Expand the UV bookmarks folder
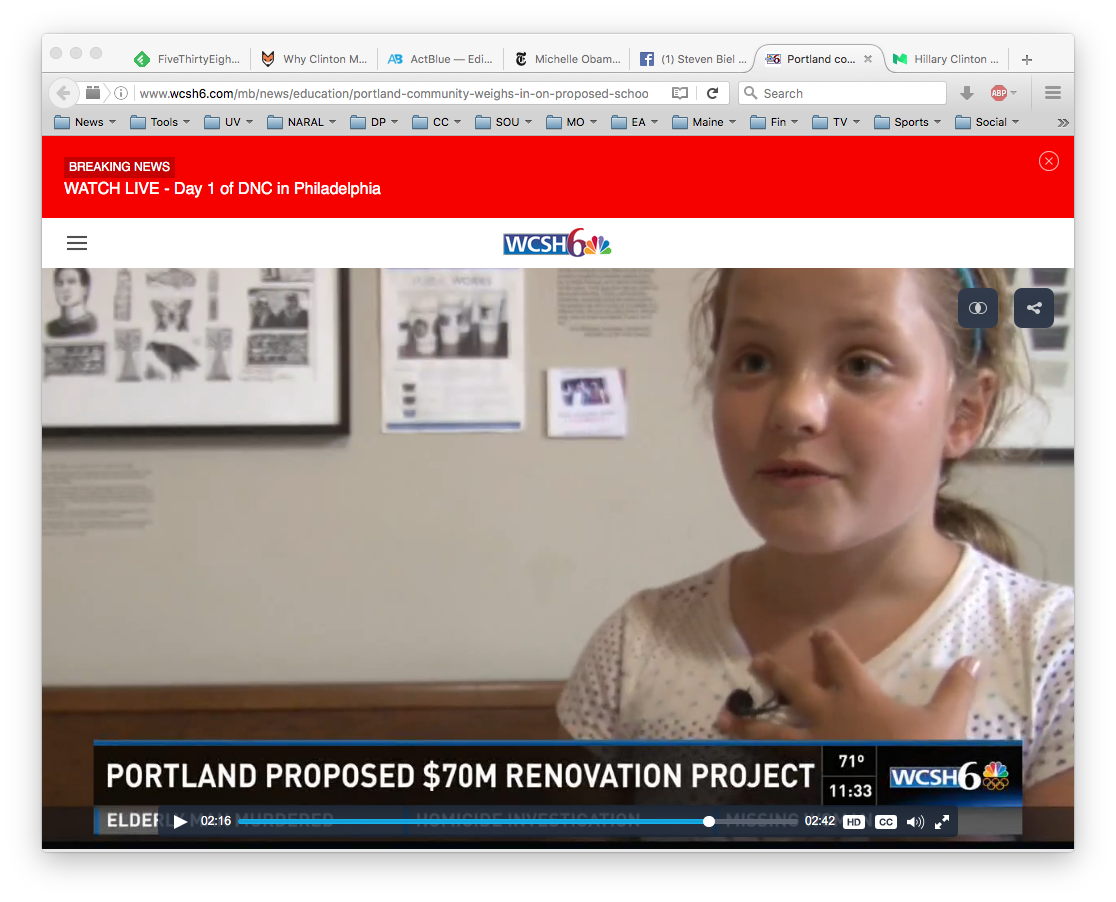 point(228,122)
